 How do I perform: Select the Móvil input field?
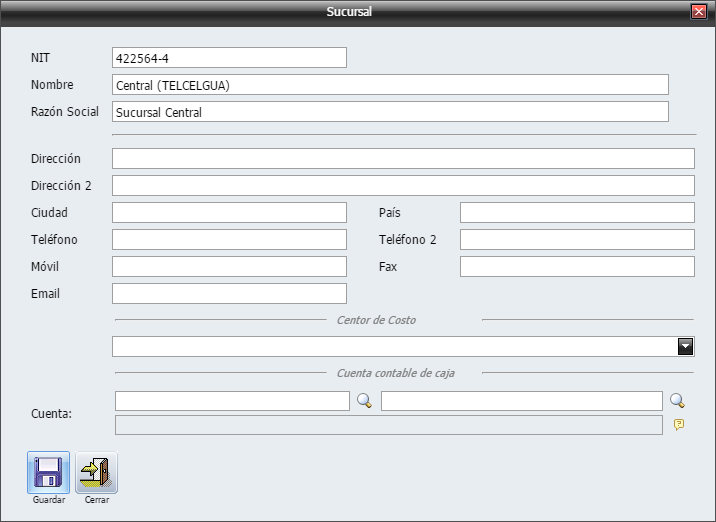pyautogui.click(x=229, y=267)
